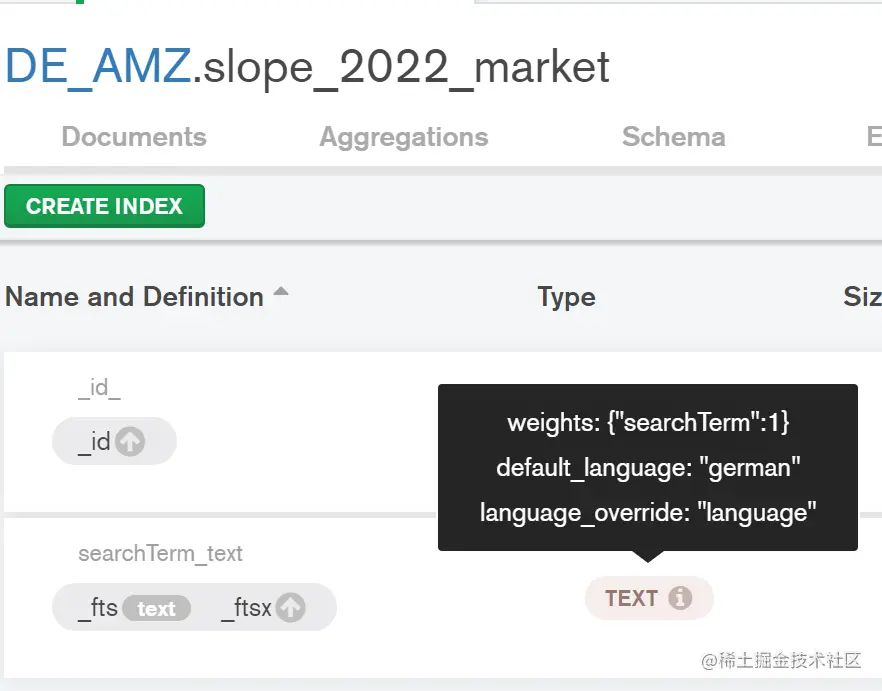The image size is (882, 691).
Task: Click the sort caret next to Name and Definition
Action: [x=281, y=293]
